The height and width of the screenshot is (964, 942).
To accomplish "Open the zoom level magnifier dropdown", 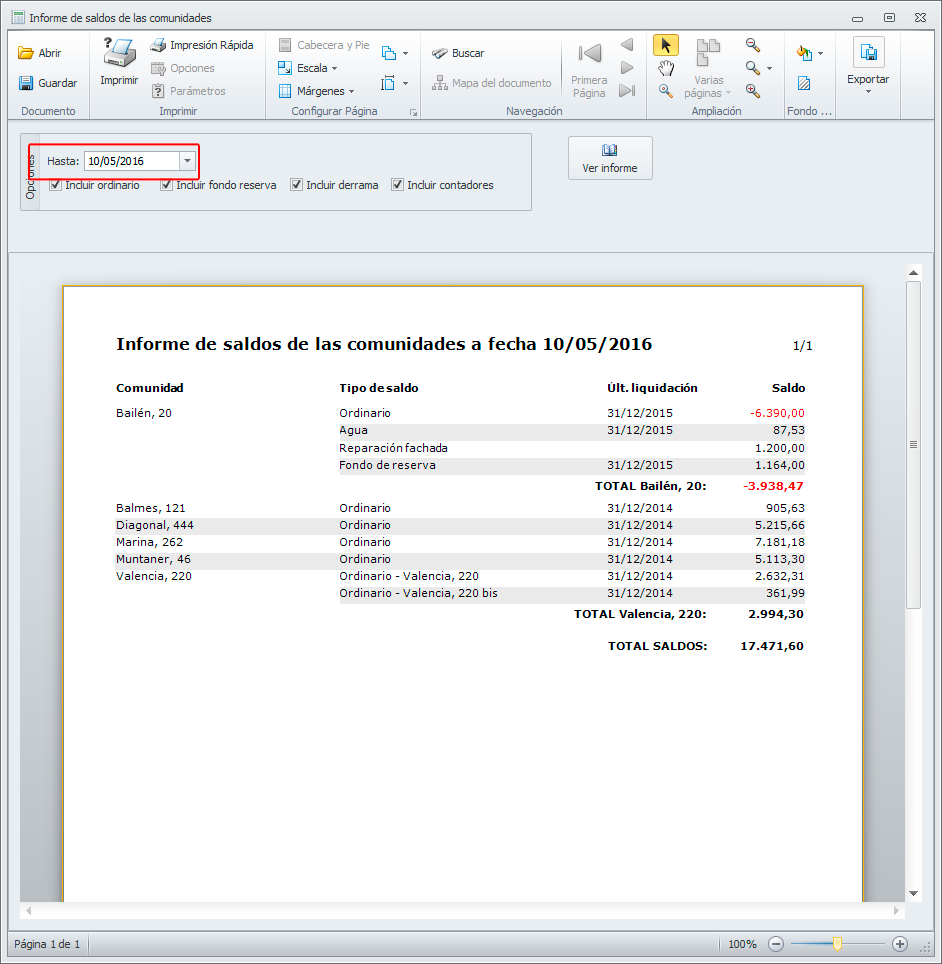I will pyautogui.click(x=759, y=68).
